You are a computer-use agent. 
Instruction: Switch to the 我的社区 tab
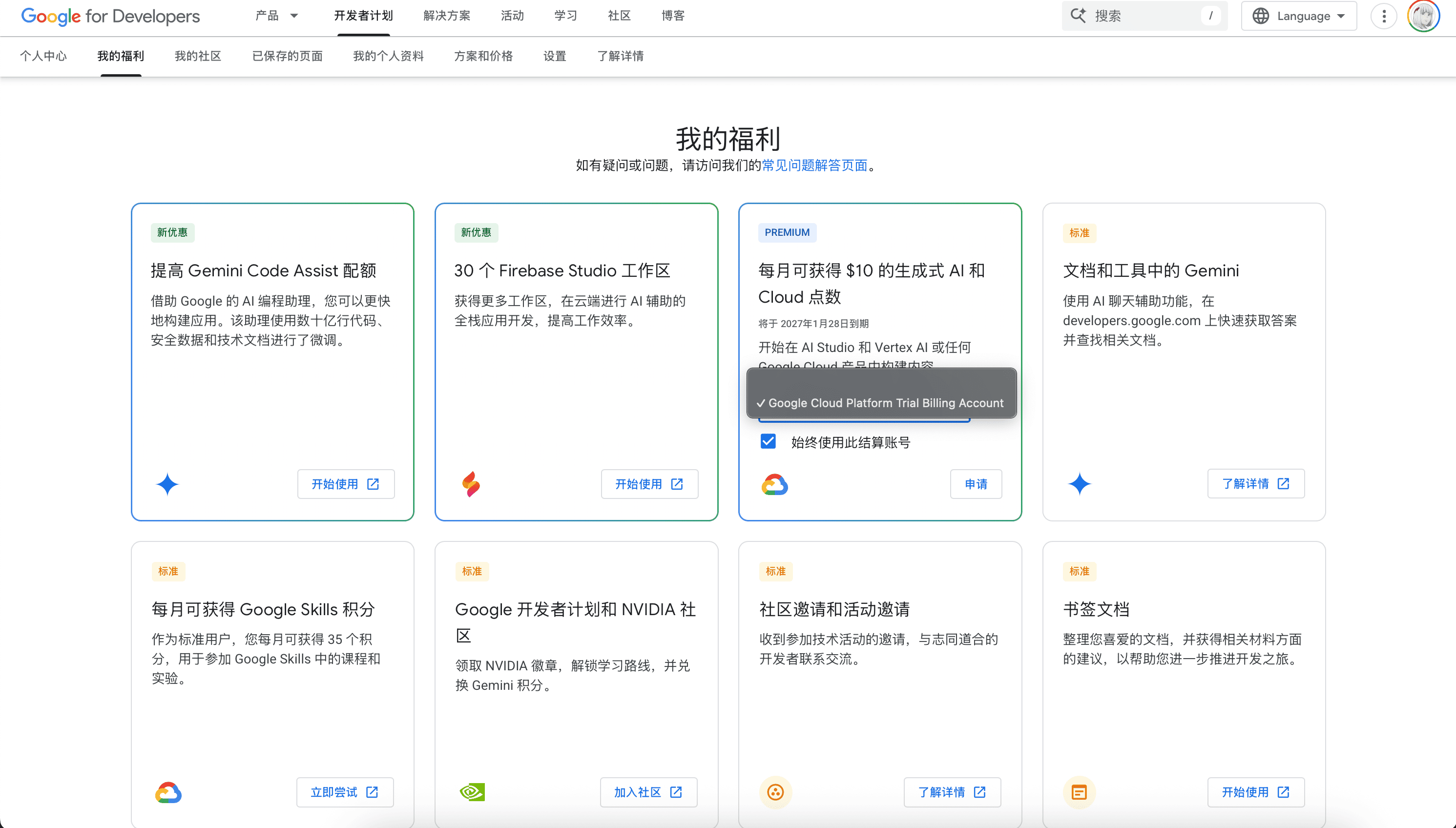pyautogui.click(x=198, y=56)
